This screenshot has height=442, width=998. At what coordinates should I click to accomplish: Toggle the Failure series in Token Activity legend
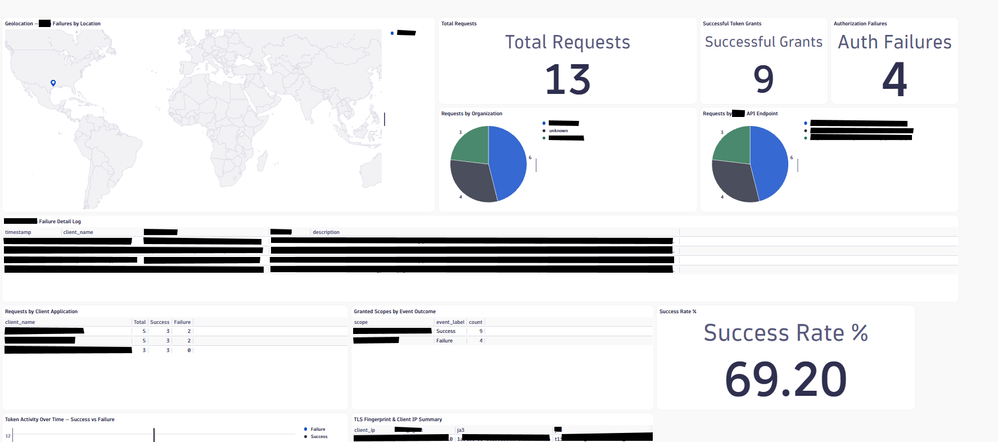tap(317, 429)
